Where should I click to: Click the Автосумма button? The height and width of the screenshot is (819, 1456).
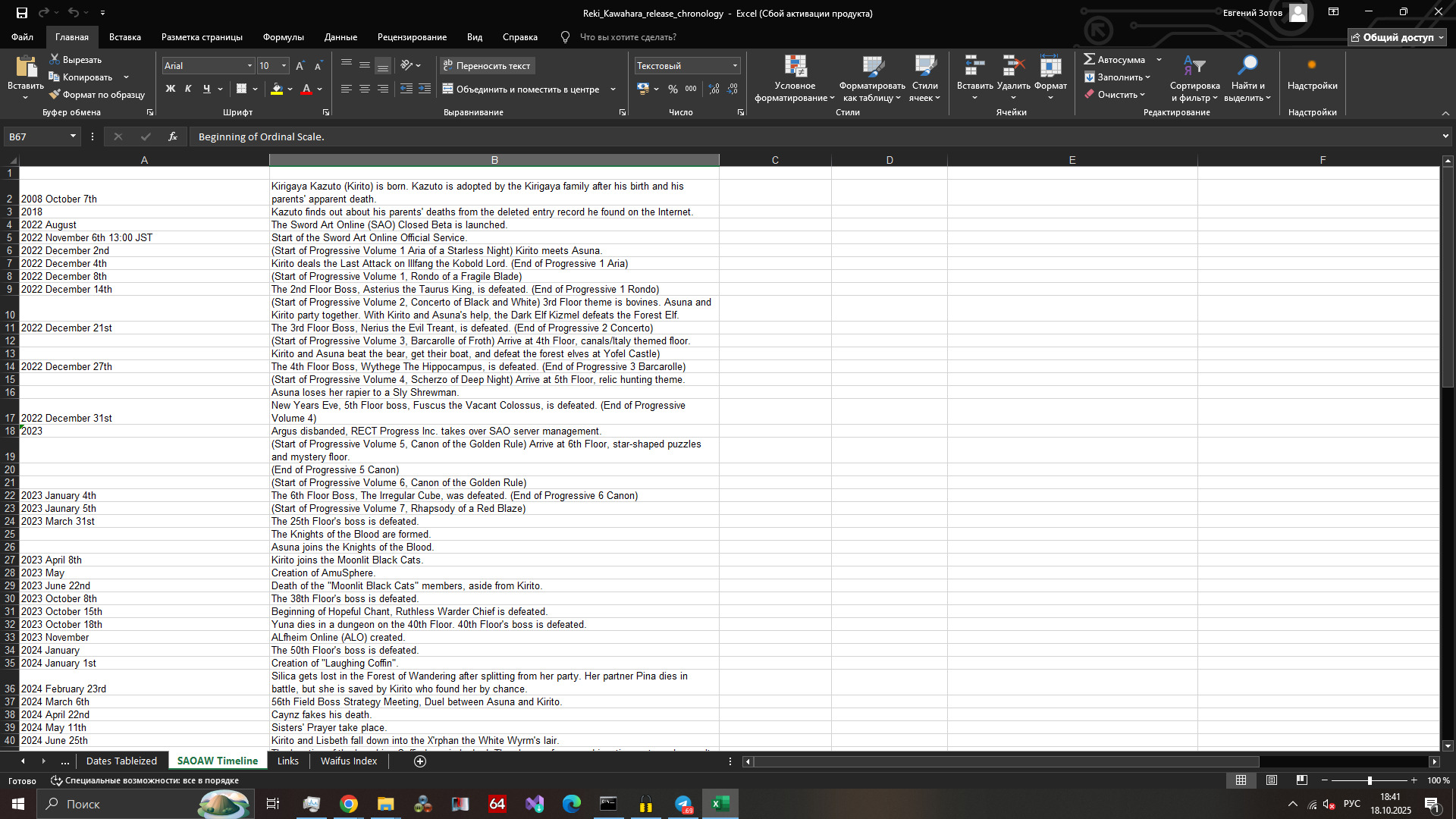[1115, 59]
